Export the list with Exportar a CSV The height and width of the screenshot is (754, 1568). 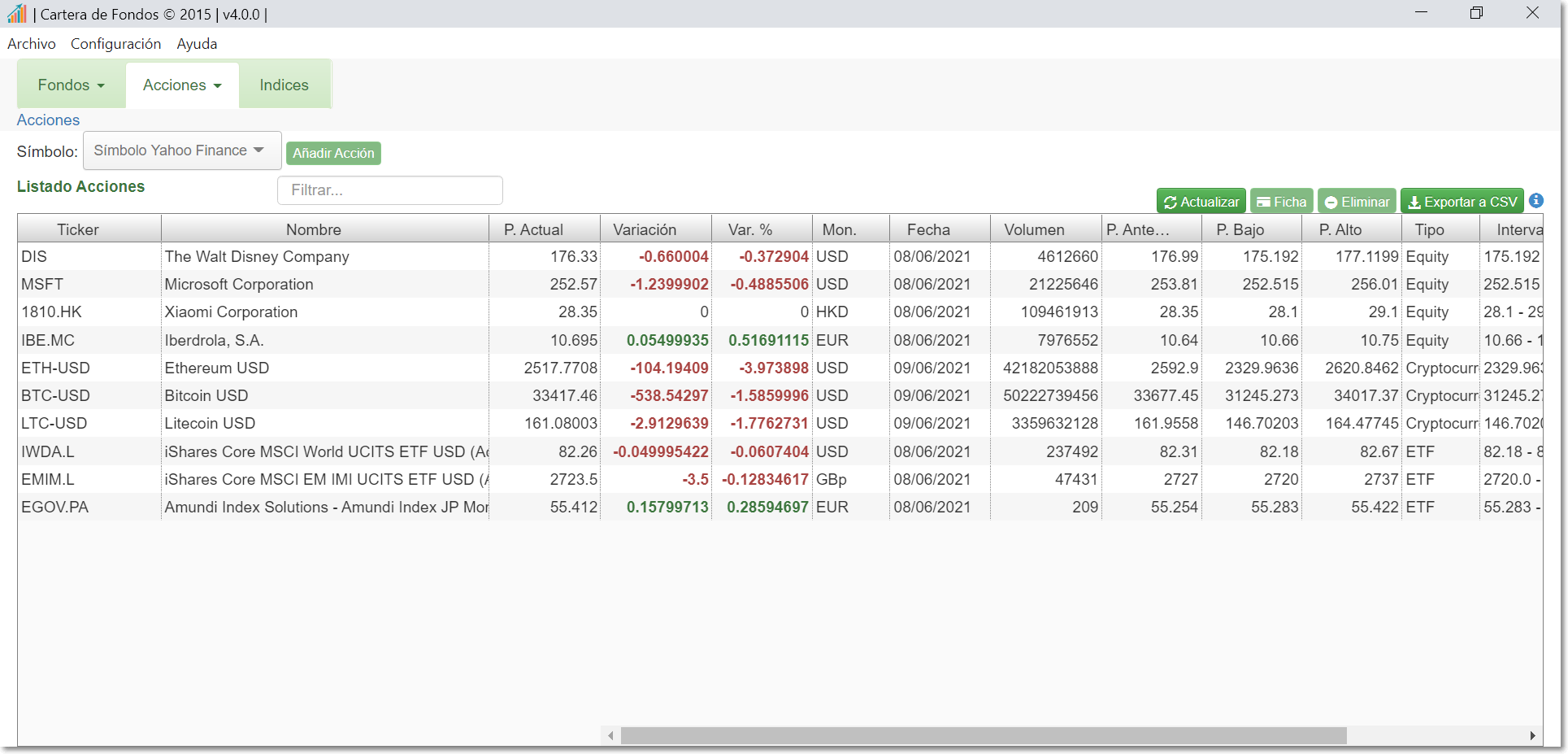pyautogui.click(x=1462, y=202)
